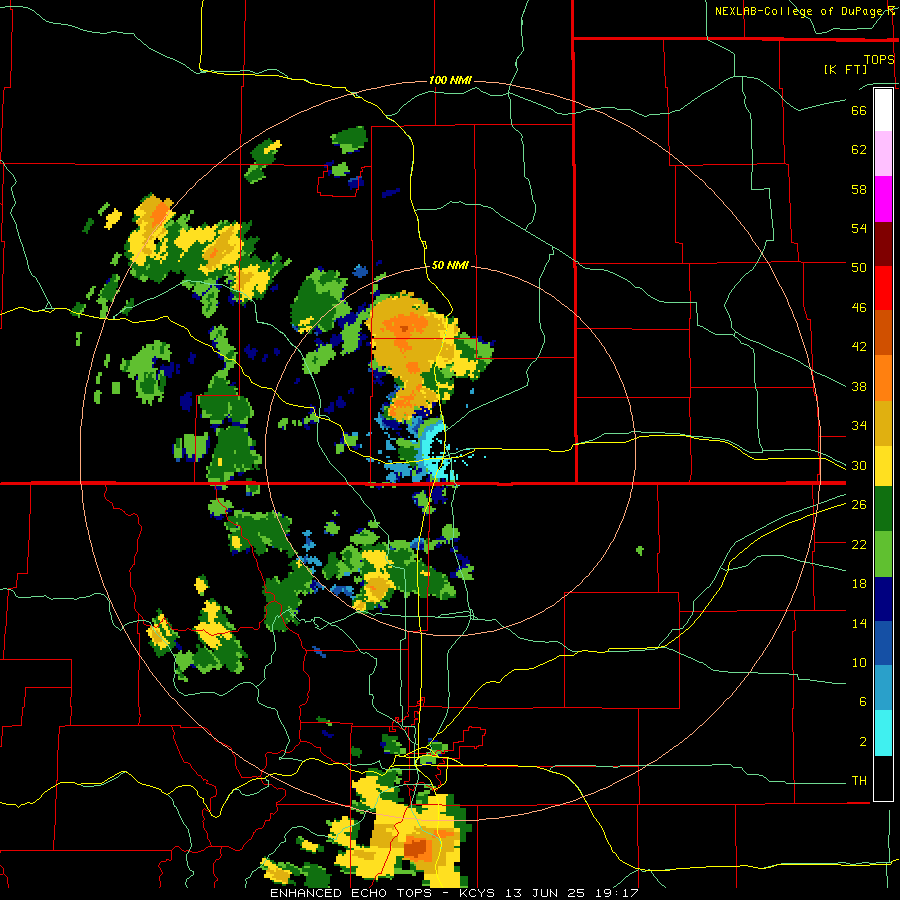Click the 14 legend value
Viewport: 900px width, 900px height.
(859, 623)
